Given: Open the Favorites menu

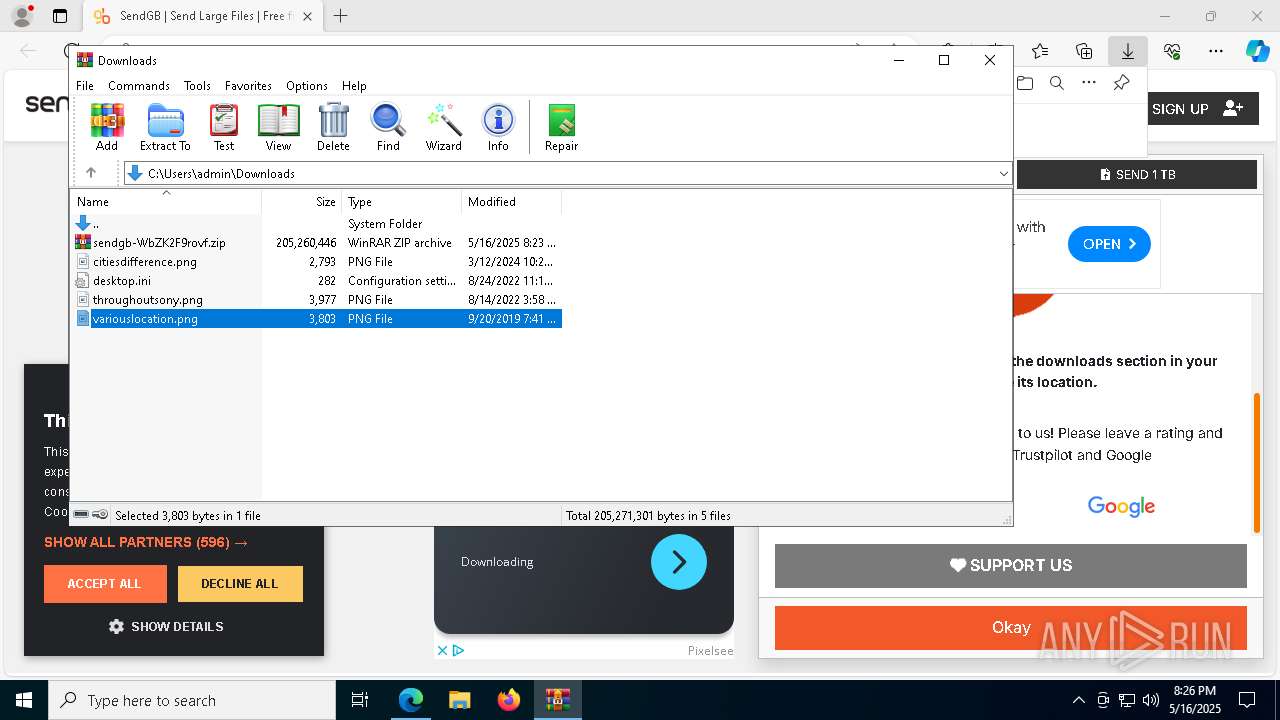Looking at the screenshot, I should click(248, 86).
